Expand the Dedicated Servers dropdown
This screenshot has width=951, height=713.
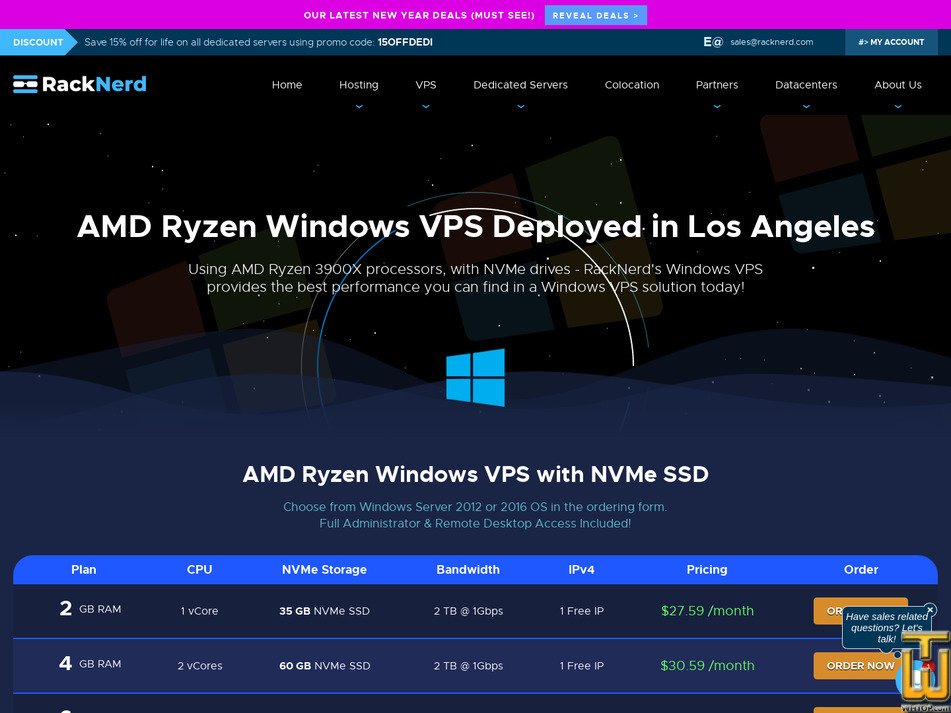tap(520, 105)
